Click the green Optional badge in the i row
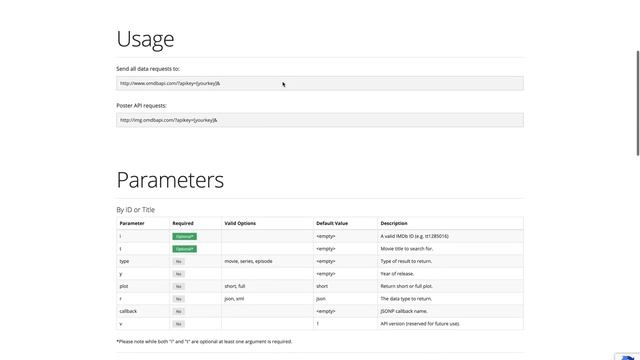Image resolution: width=640 pixels, height=360 pixels. [184, 236]
